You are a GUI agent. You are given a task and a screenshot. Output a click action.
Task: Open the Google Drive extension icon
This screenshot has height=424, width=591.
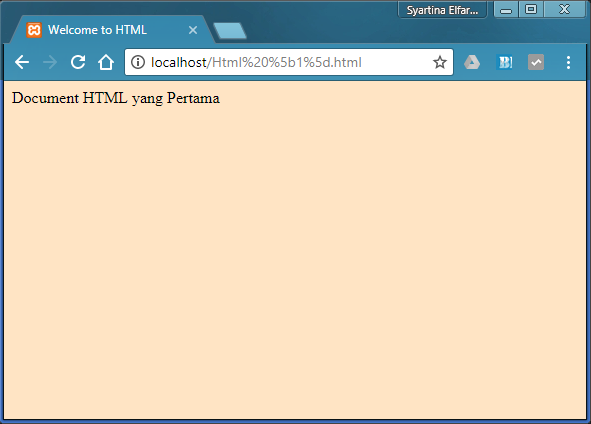tap(472, 62)
